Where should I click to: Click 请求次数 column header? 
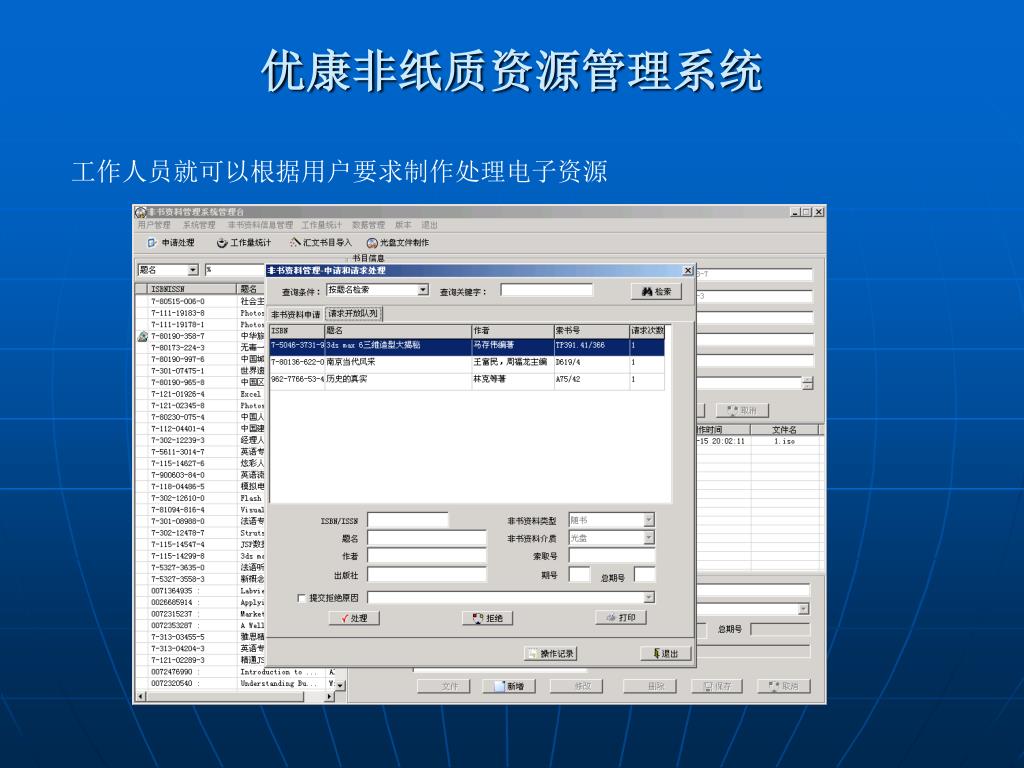[x=647, y=331]
